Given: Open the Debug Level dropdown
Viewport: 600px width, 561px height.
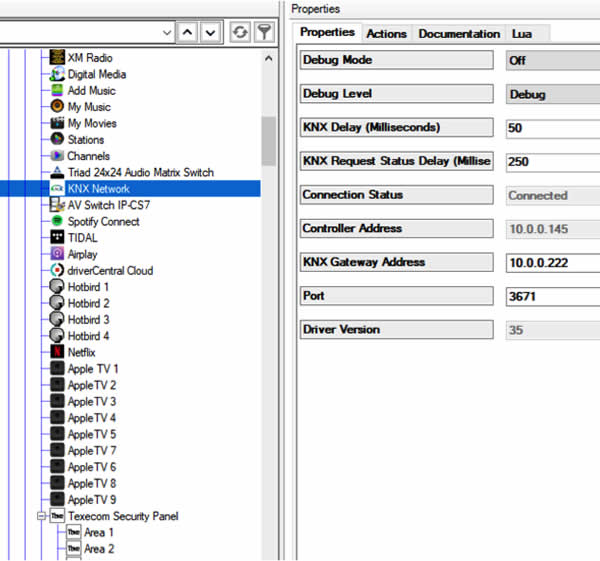Looking at the screenshot, I should 553,94.
